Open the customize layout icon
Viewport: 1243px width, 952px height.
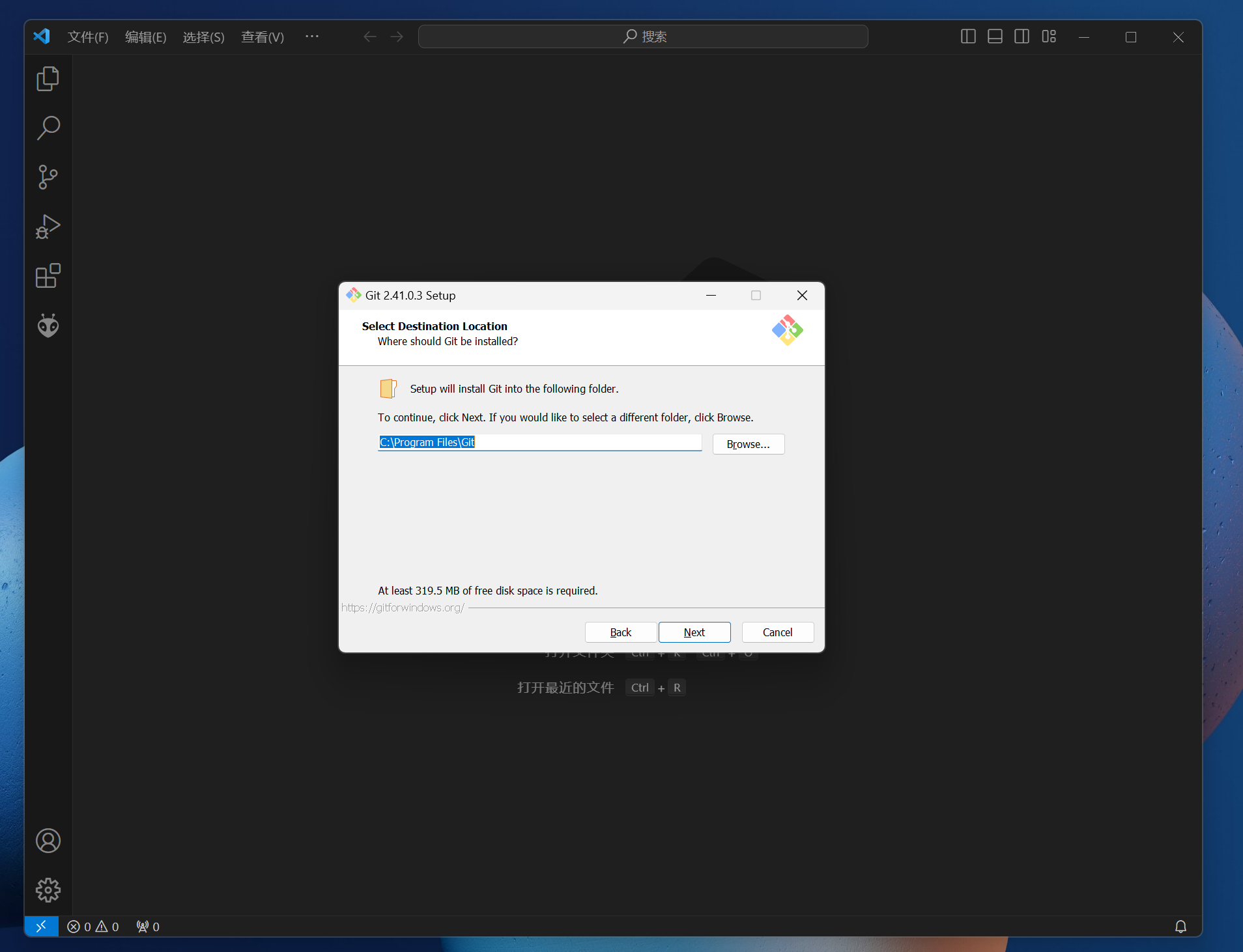pyautogui.click(x=1049, y=36)
